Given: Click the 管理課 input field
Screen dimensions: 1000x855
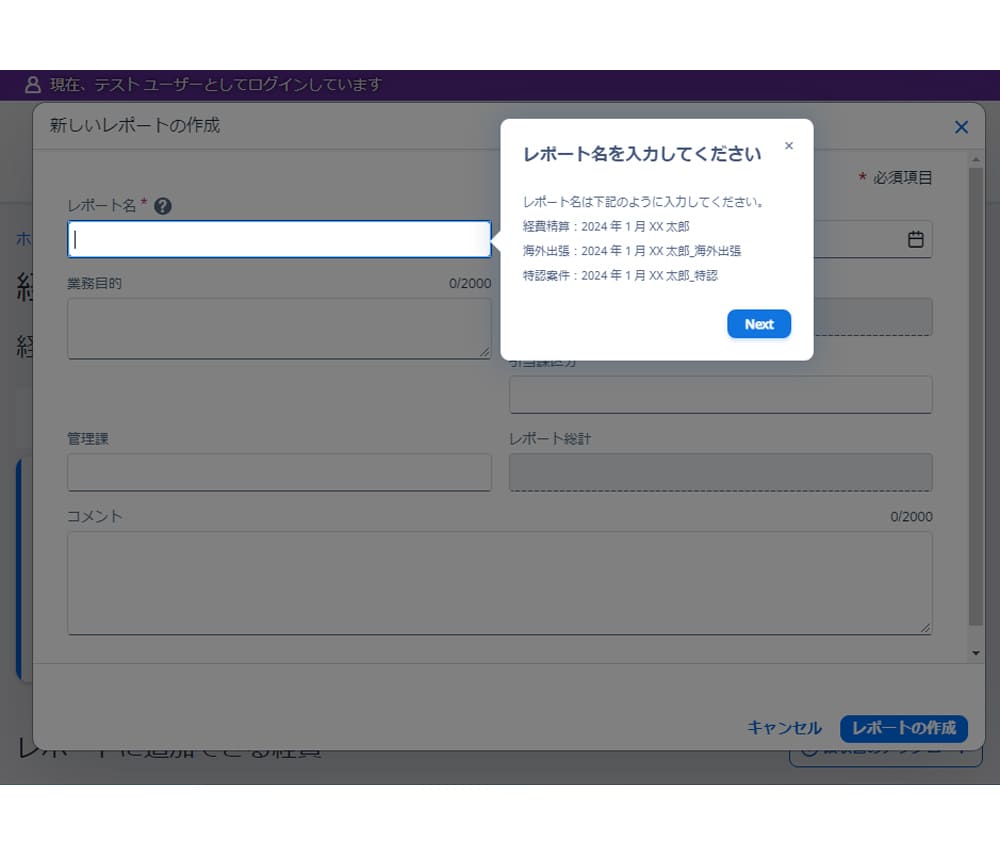Looking at the screenshot, I should [x=279, y=472].
